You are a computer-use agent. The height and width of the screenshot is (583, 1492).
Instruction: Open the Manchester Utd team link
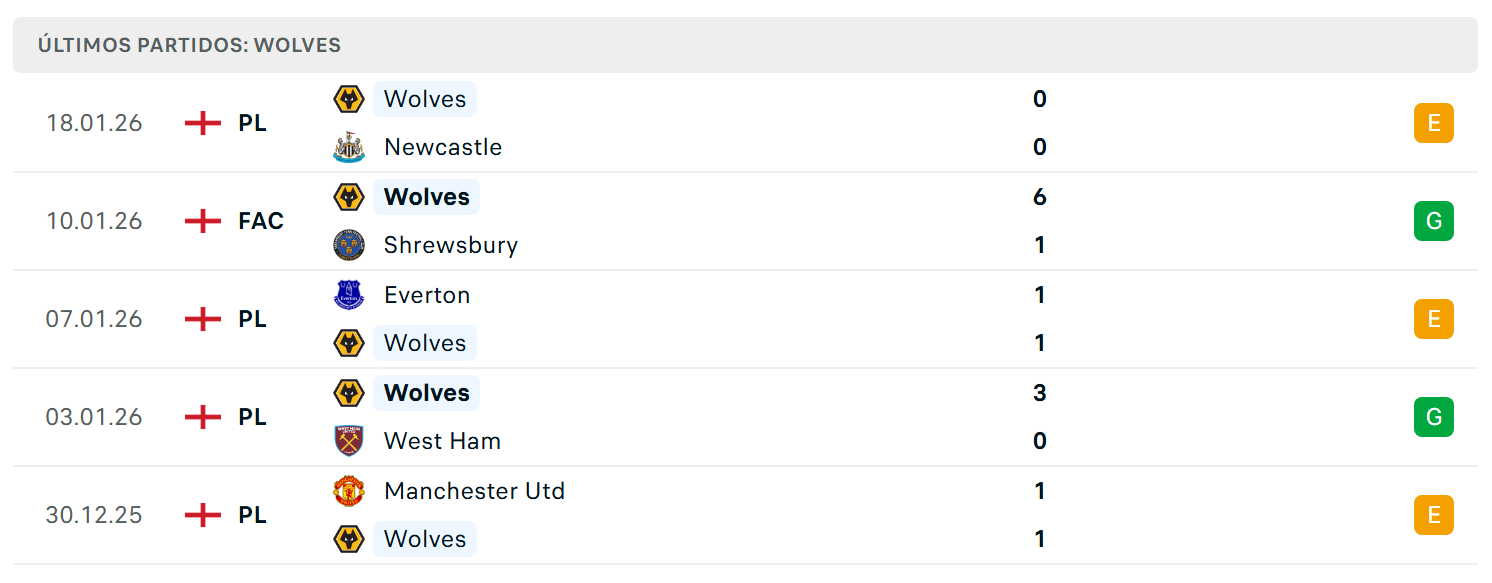click(475, 491)
